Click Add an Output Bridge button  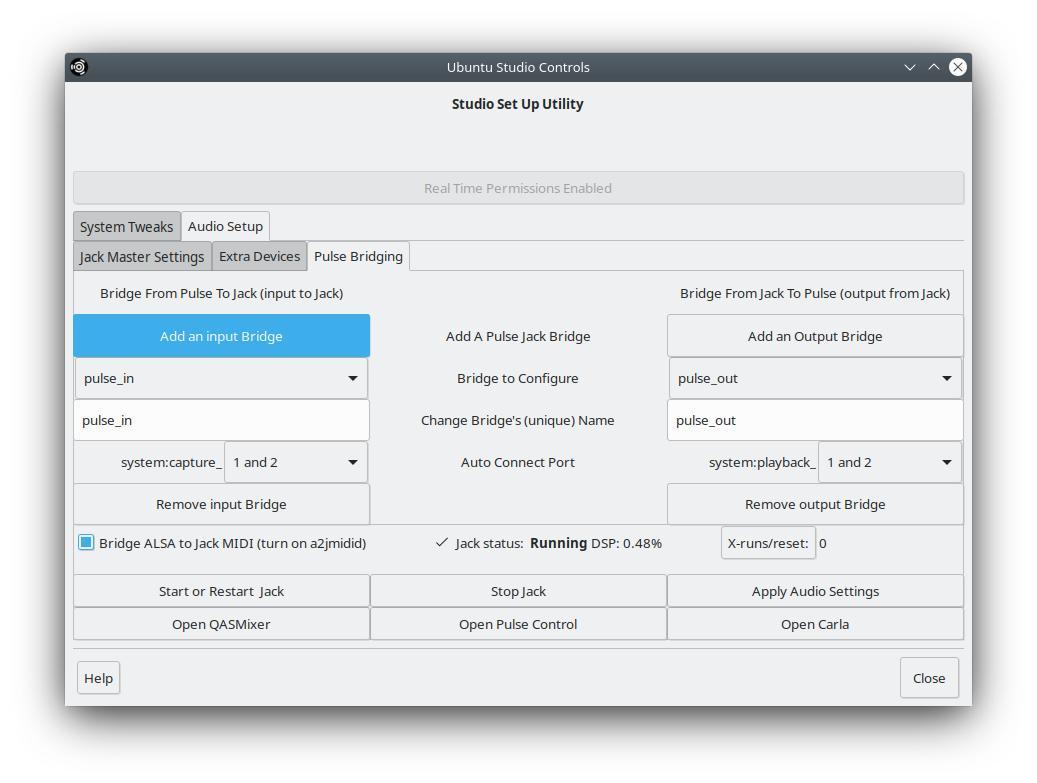(x=815, y=337)
